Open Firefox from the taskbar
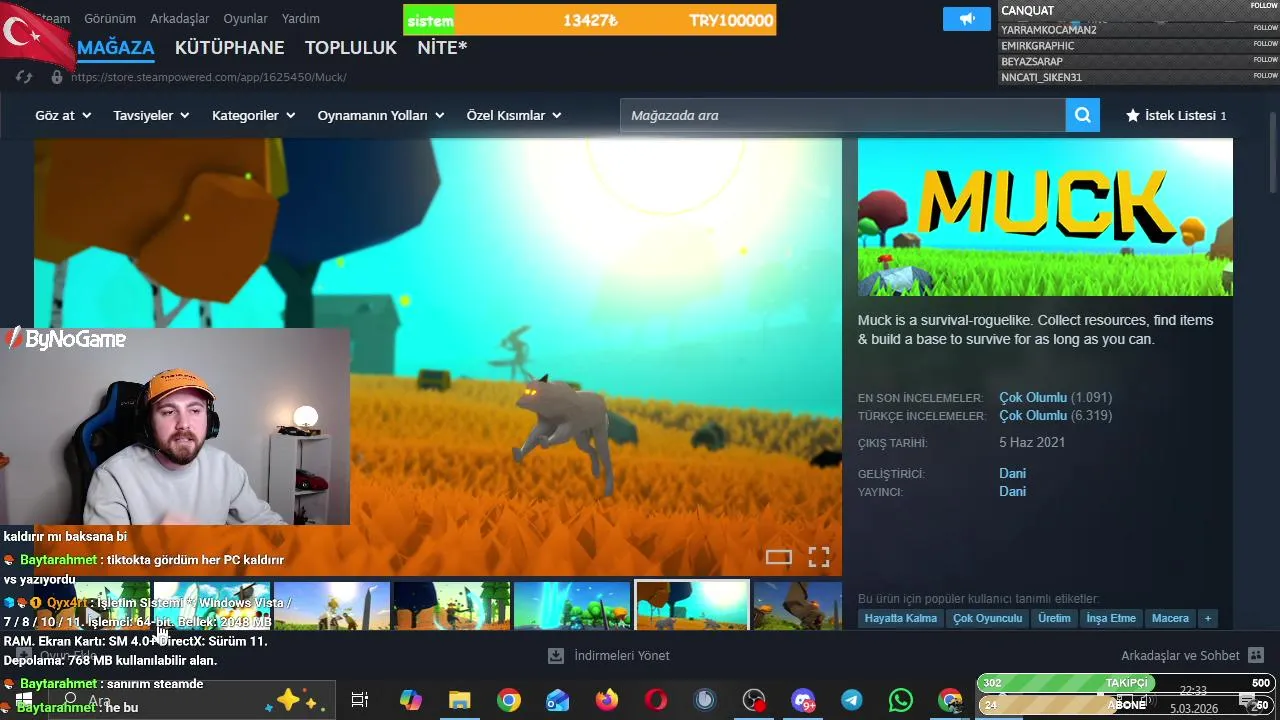The height and width of the screenshot is (720, 1280). tap(607, 700)
